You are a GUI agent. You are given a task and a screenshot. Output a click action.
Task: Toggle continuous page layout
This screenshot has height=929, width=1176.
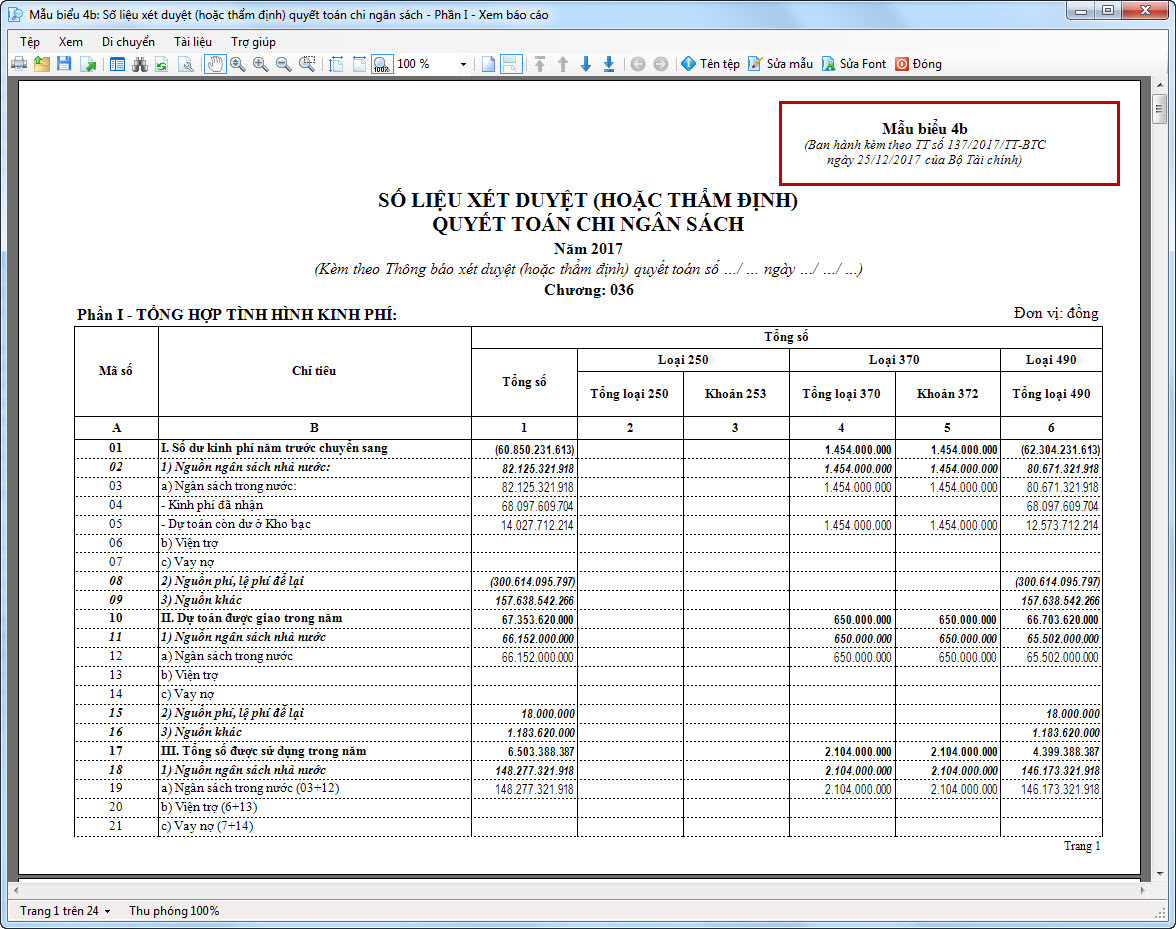pos(511,64)
